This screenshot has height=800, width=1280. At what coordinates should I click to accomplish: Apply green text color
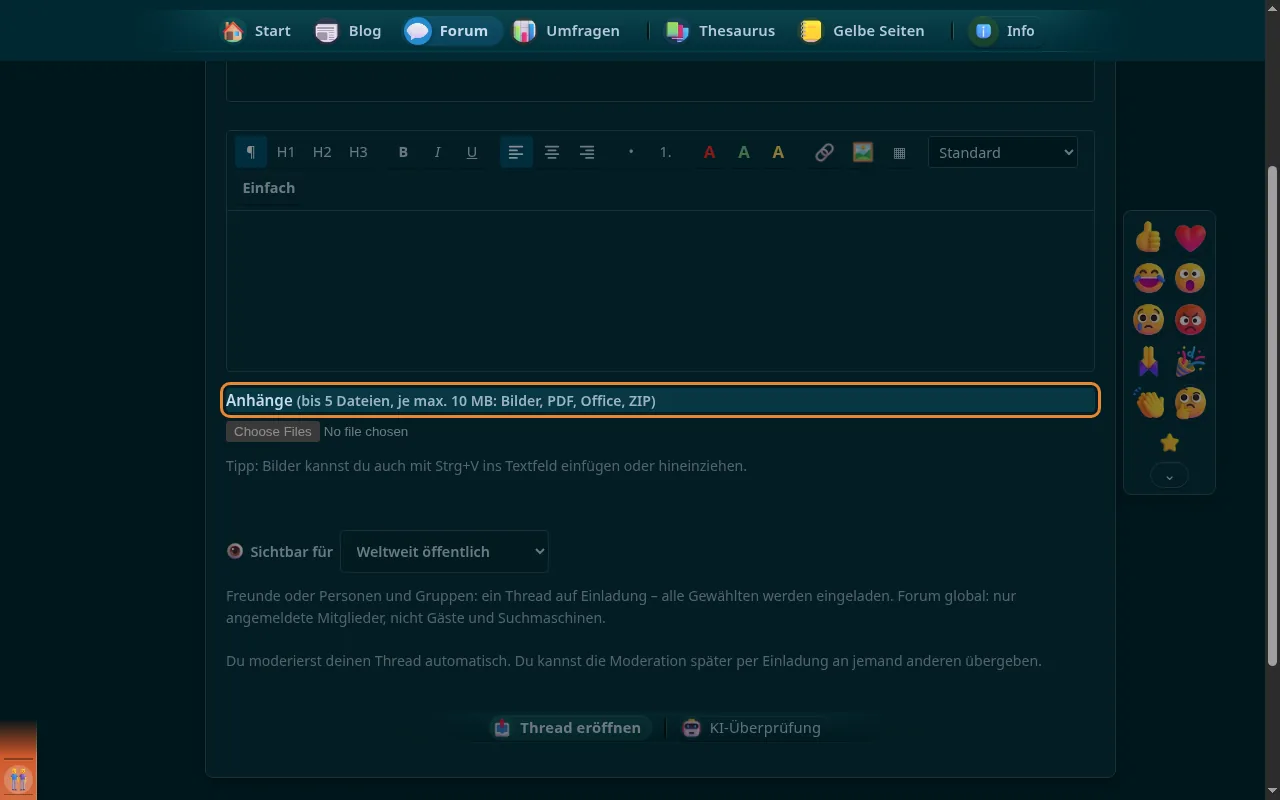point(743,152)
